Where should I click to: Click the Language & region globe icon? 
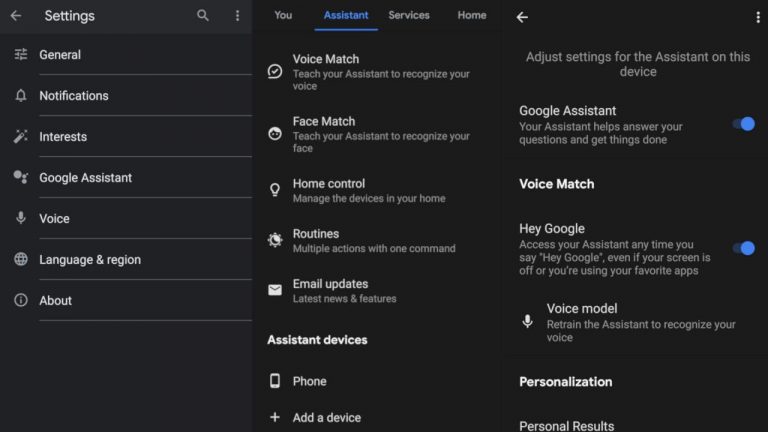tap(21, 259)
